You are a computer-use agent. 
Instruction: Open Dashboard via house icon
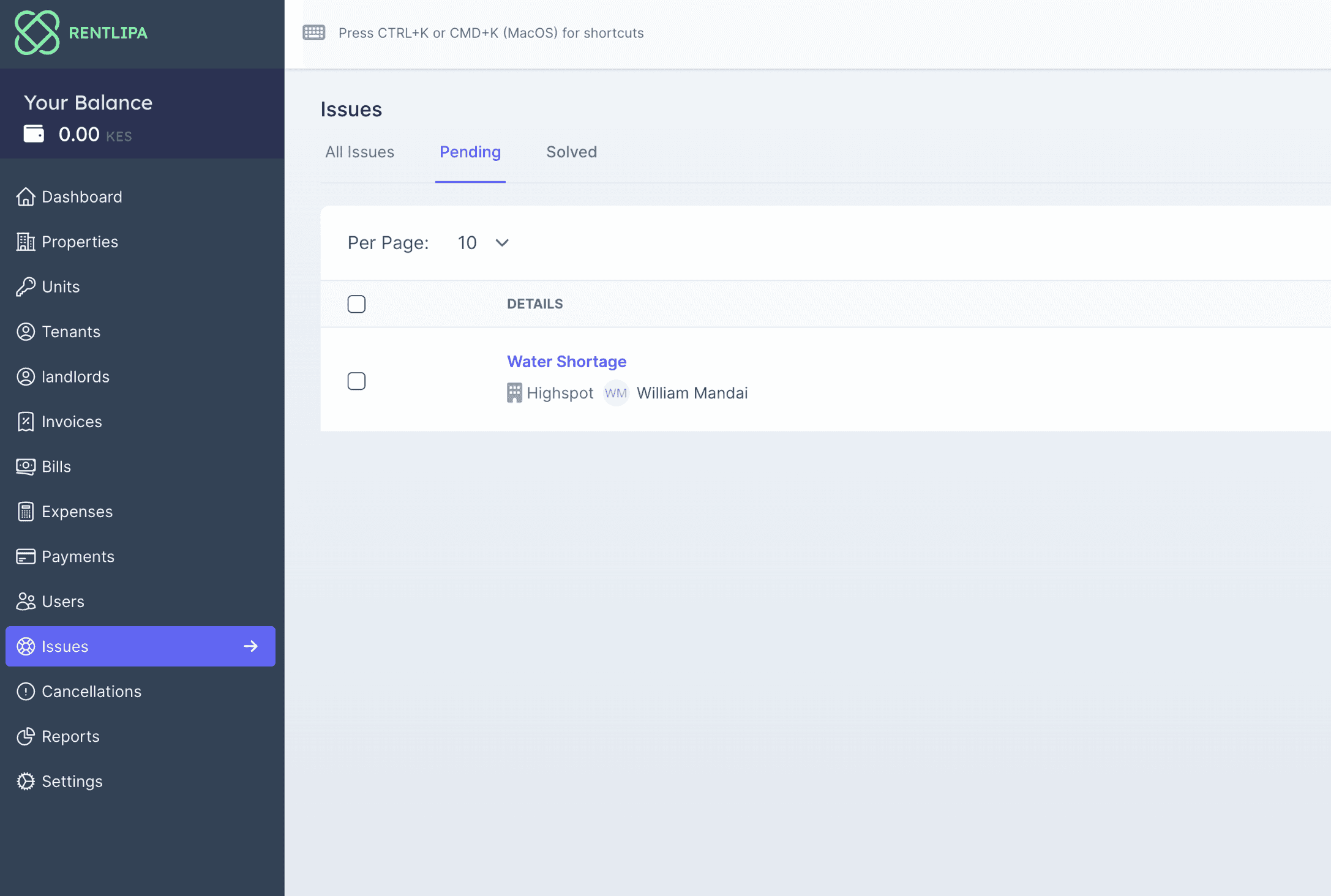26,197
